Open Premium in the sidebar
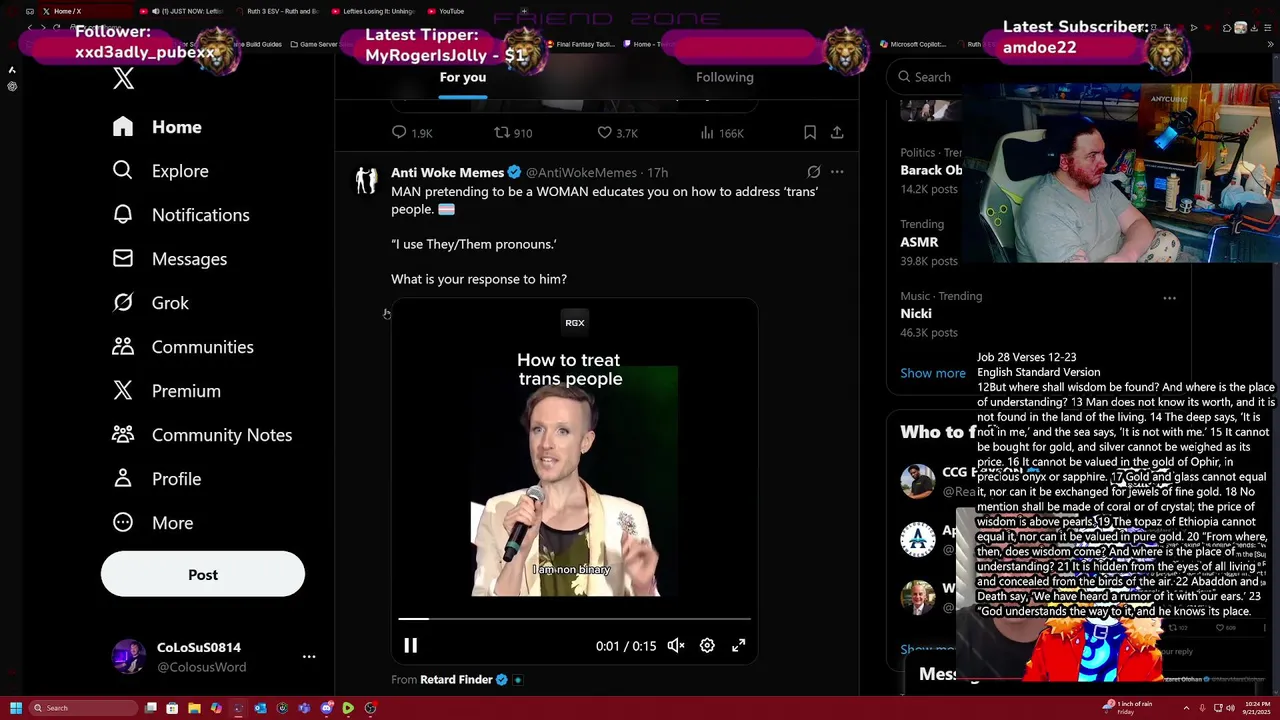The image size is (1280, 720). pyautogui.click(x=167, y=391)
